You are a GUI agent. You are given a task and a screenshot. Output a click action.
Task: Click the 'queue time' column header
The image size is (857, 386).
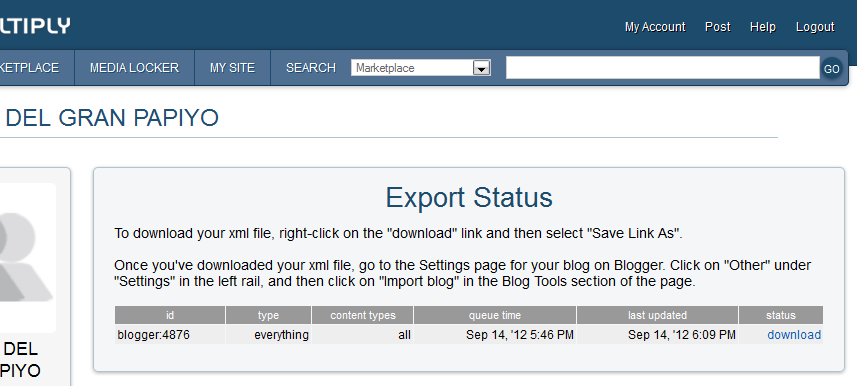pos(495,315)
